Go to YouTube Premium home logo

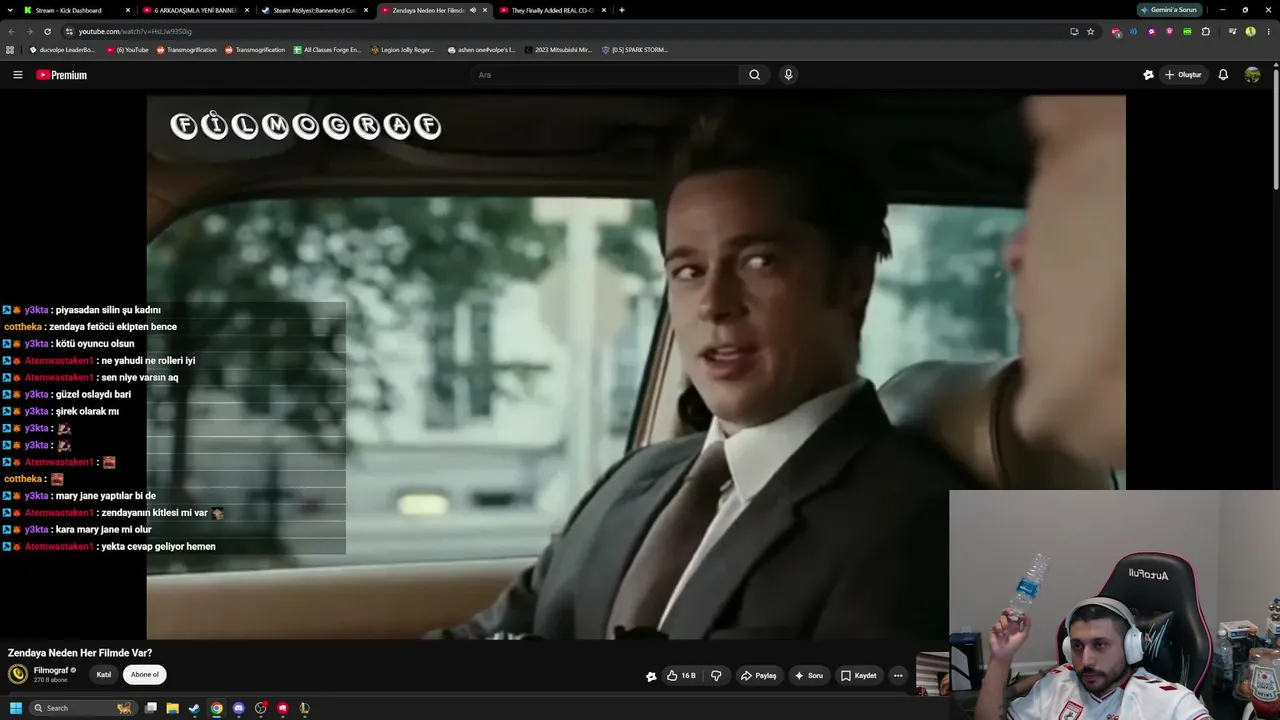62,75
